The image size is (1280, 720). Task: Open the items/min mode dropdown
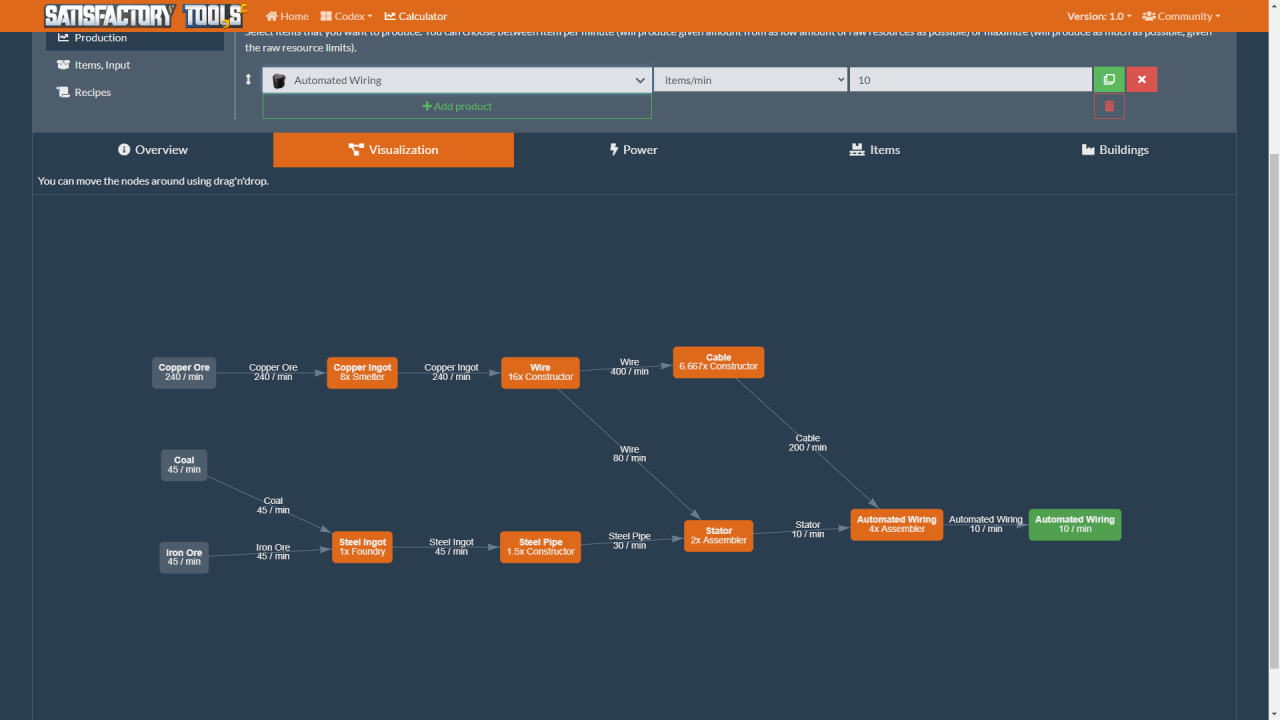coord(750,80)
